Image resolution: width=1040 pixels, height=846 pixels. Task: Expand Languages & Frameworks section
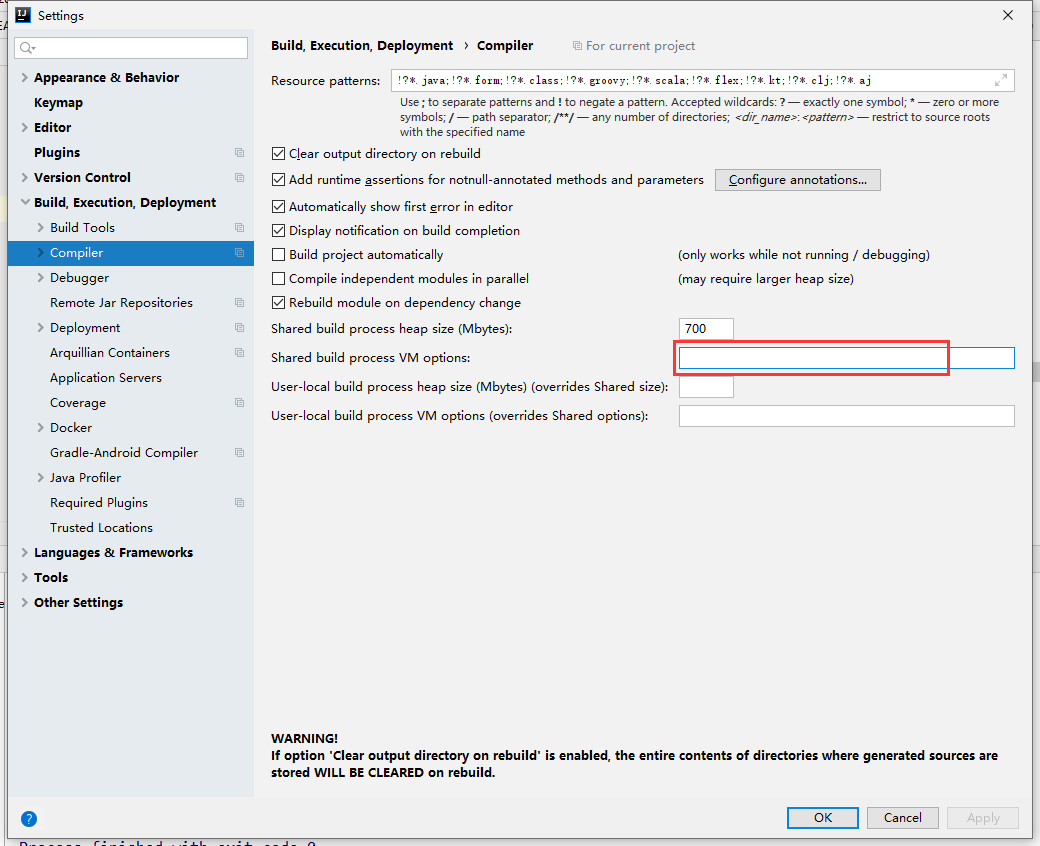click(24, 553)
